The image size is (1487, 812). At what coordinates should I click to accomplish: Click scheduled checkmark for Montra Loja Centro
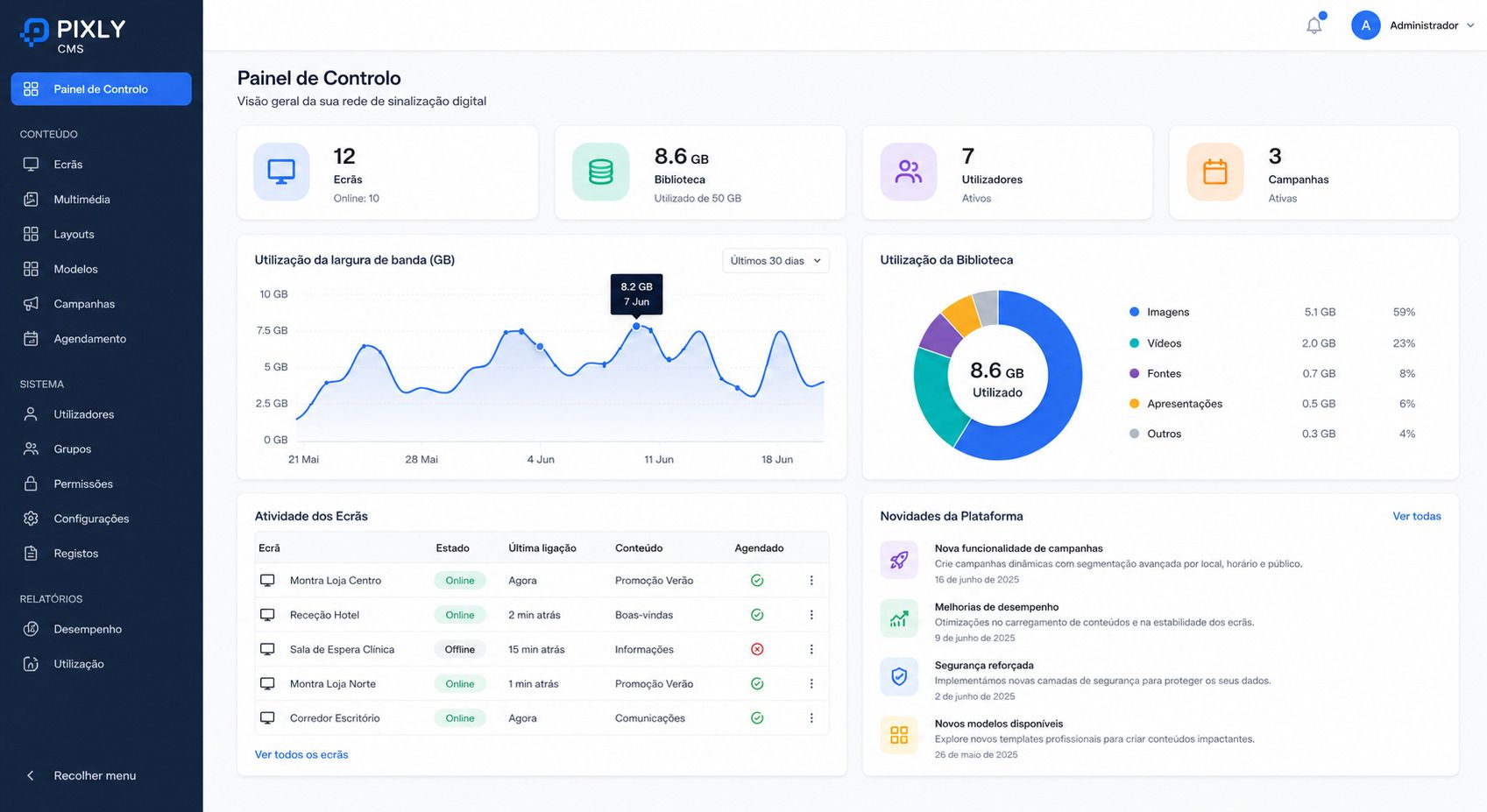[757, 581]
